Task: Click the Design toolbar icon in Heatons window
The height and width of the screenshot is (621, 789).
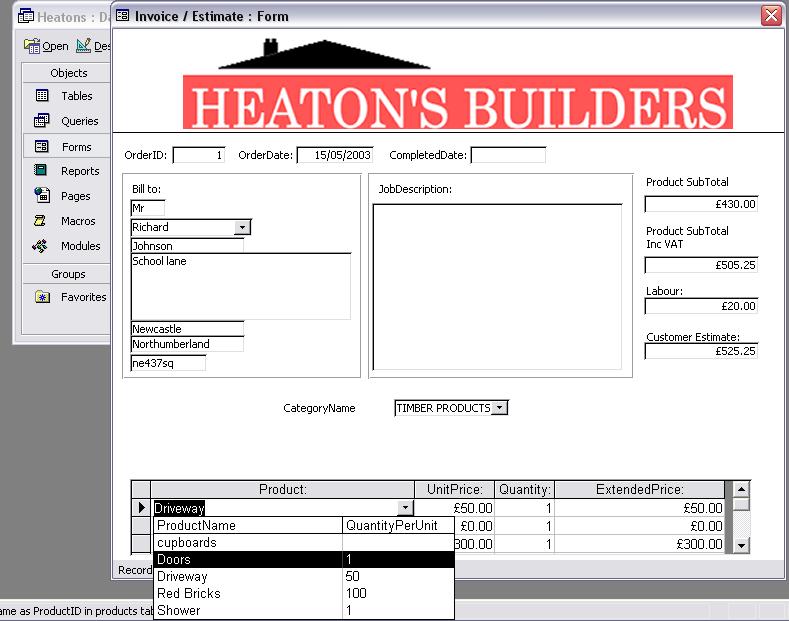Action: point(84,45)
